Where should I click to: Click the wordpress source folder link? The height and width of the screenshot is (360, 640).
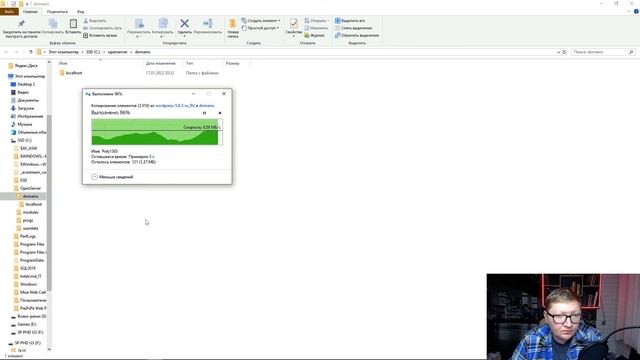click(175, 106)
